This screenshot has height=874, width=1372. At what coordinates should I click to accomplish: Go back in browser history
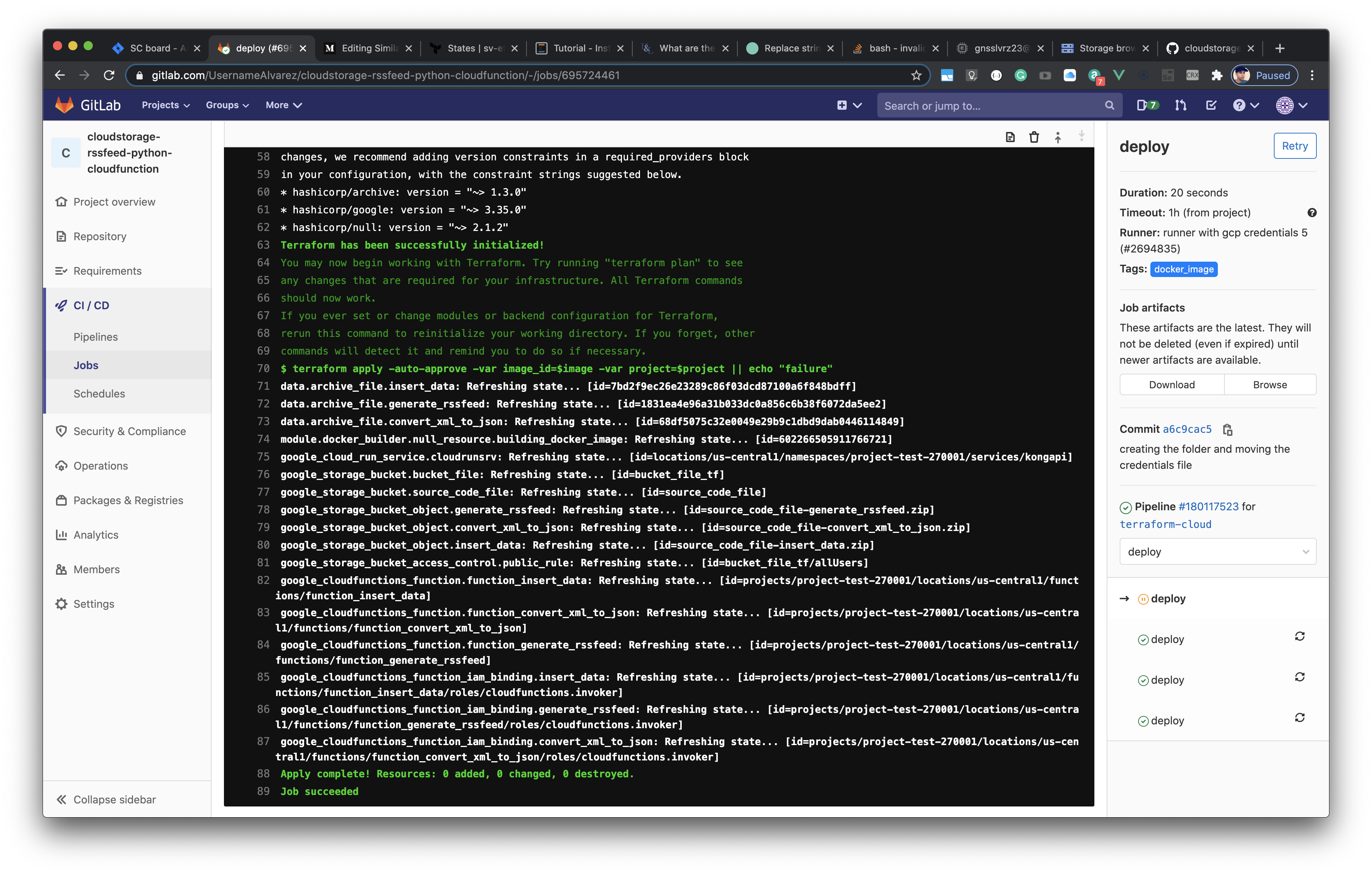(x=60, y=75)
